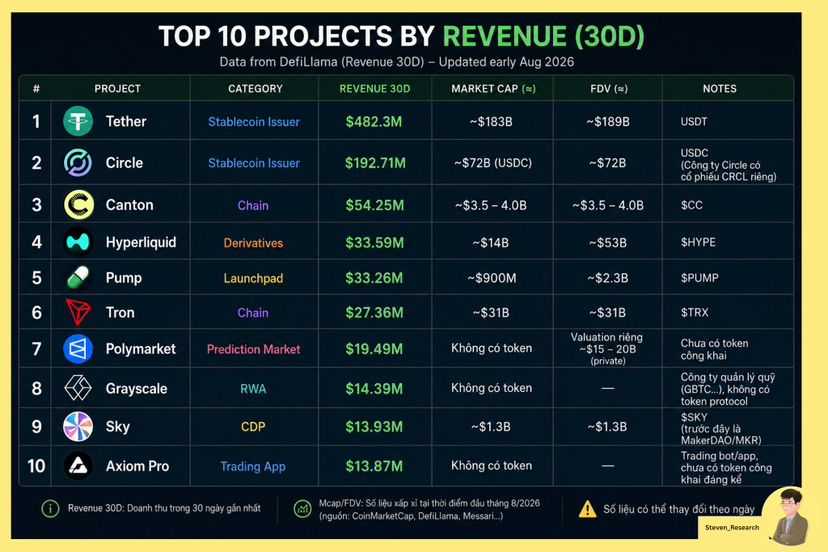828x552 pixels.
Task: Click the PROJECT column header
Action: [117, 89]
